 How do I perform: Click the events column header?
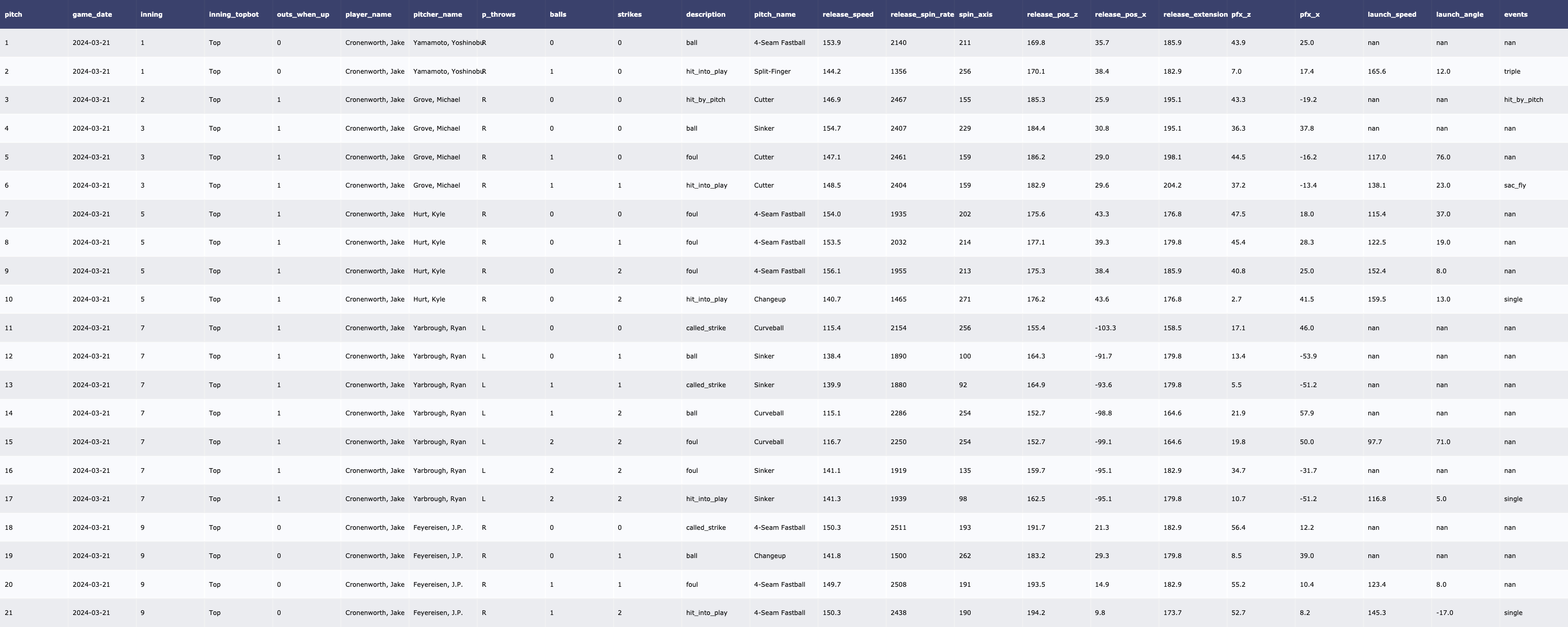click(1515, 15)
